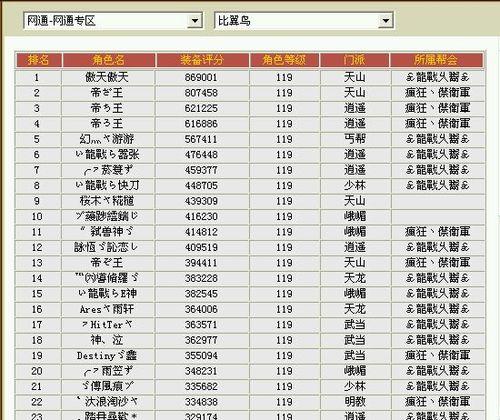The image size is (500, 420).
Task: Select equipment score 616886
Action: 201,124
